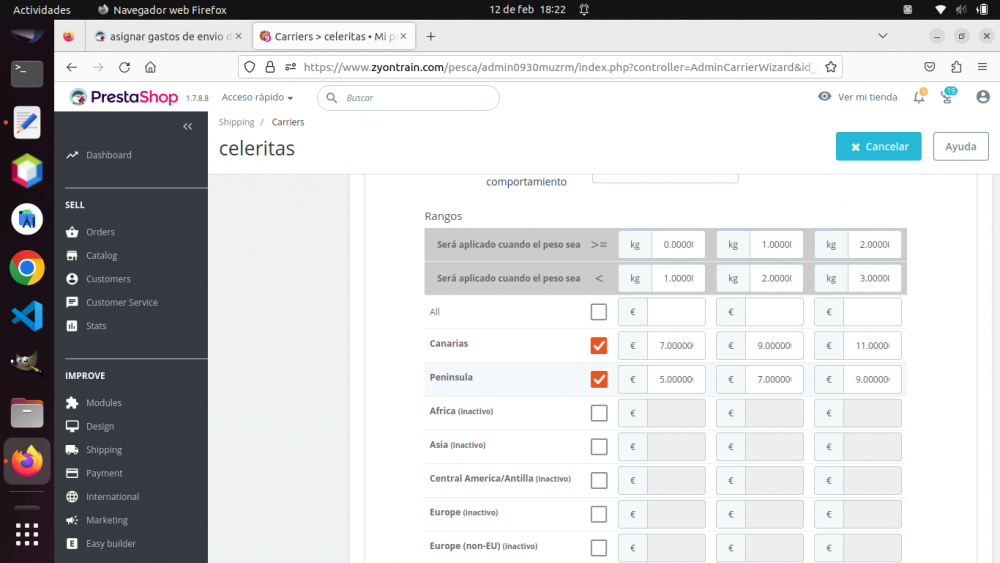This screenshot has height=563, width=1000.
Task: Show site information lock icon
Action: pyautogui.click(x=270, y=67)
